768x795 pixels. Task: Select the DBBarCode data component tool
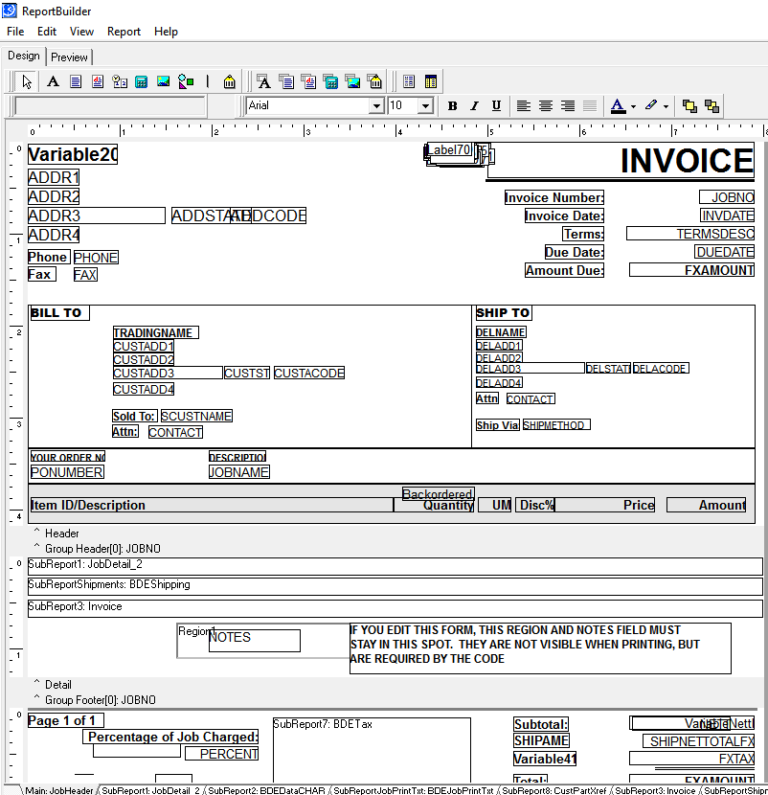pos(375,82)
